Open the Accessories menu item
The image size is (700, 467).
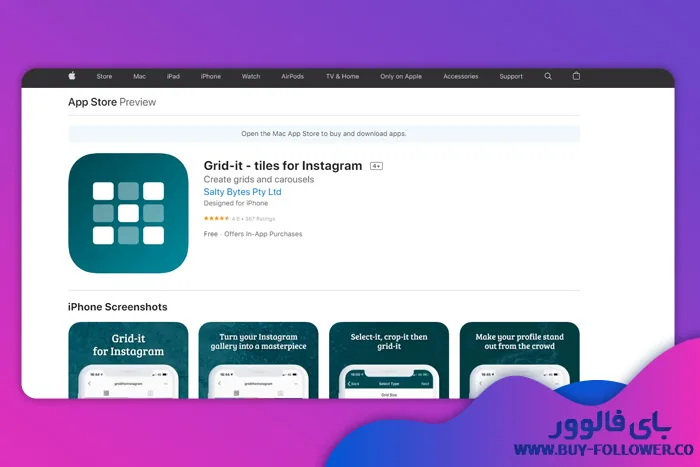click(461, 76)
